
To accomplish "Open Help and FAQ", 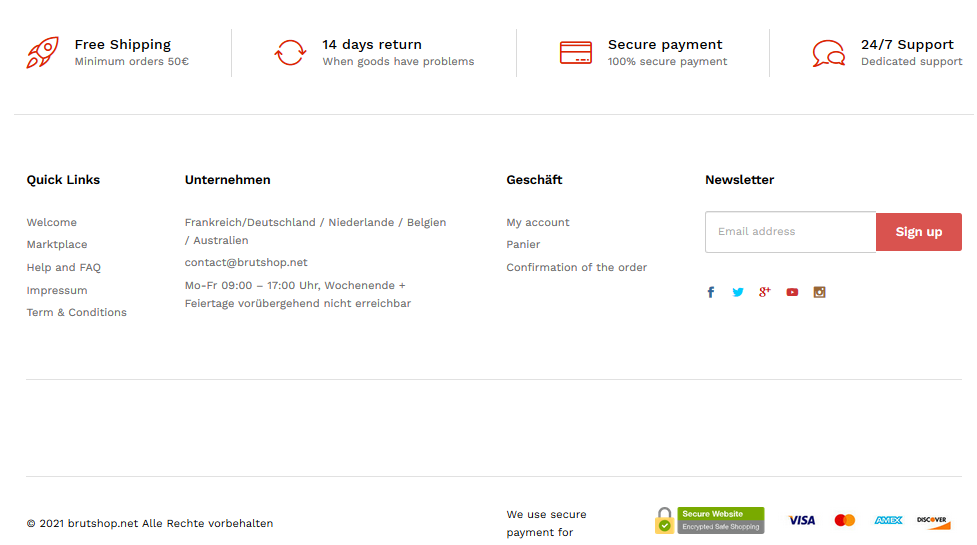I will 64,267.
